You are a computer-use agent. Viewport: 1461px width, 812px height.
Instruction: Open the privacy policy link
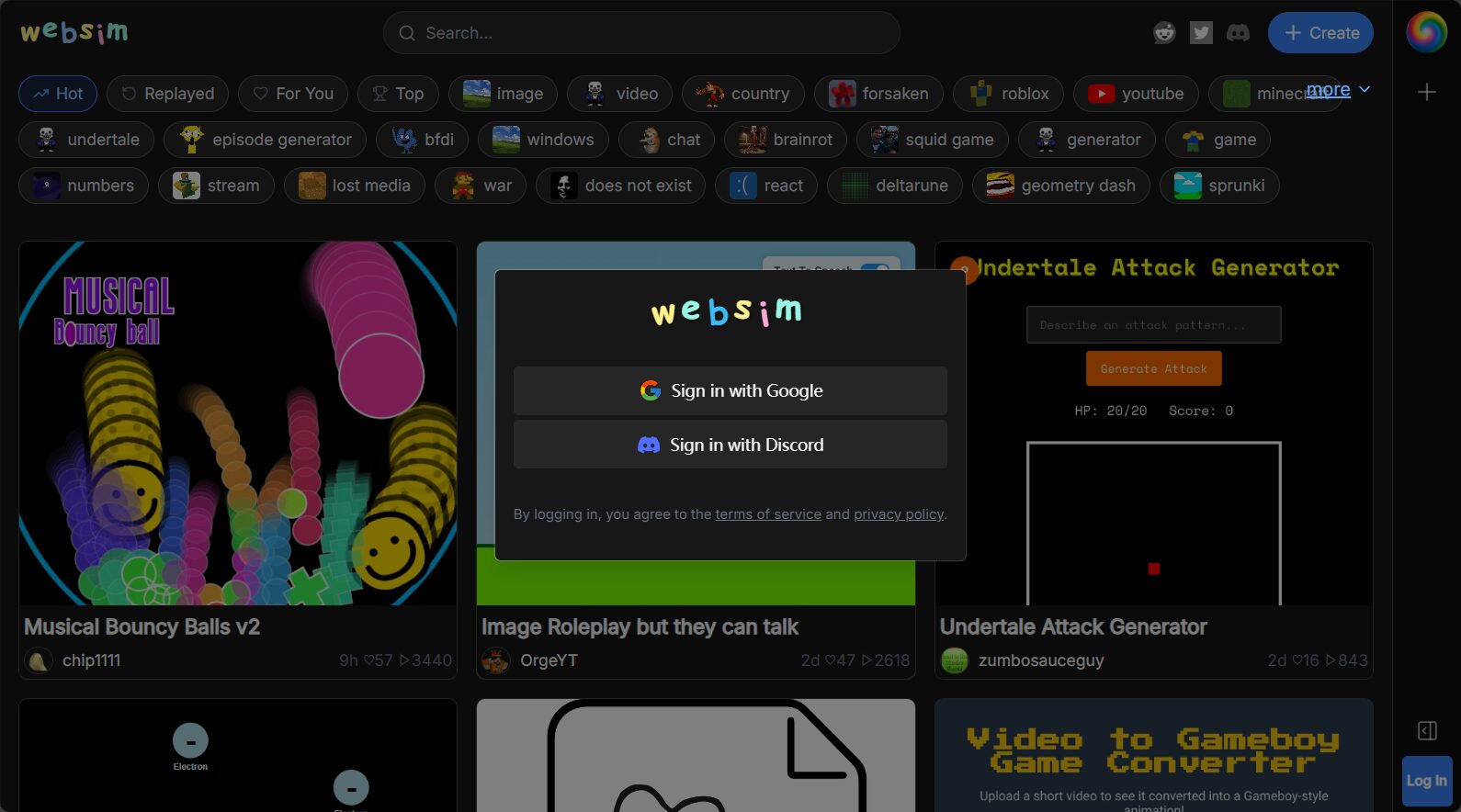coord(899,514)
